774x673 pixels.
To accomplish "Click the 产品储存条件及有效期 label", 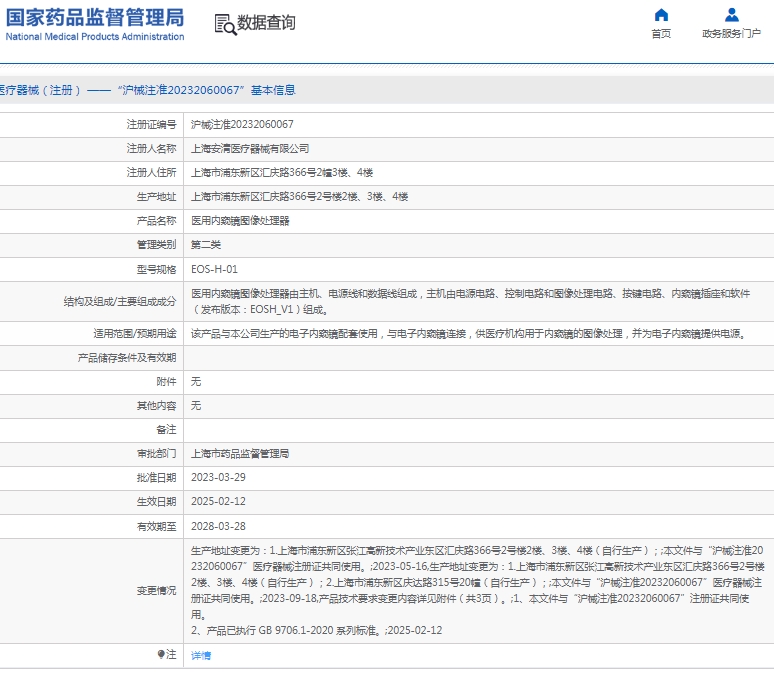I will point(127,357).
